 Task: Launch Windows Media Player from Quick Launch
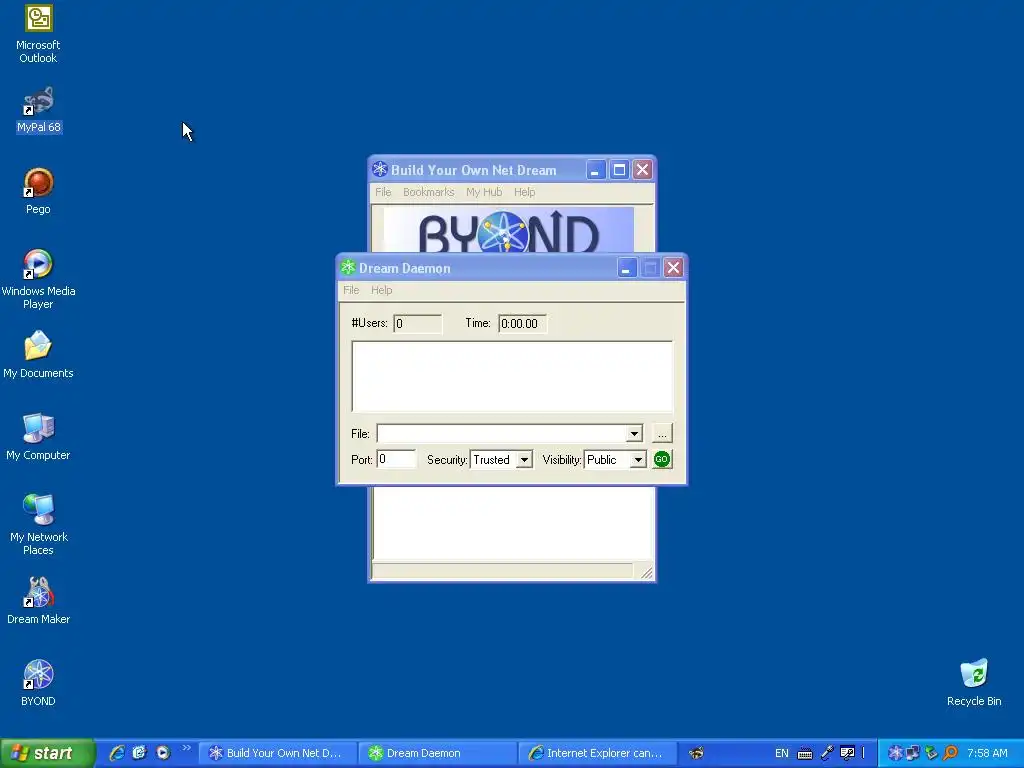[163, 753]
